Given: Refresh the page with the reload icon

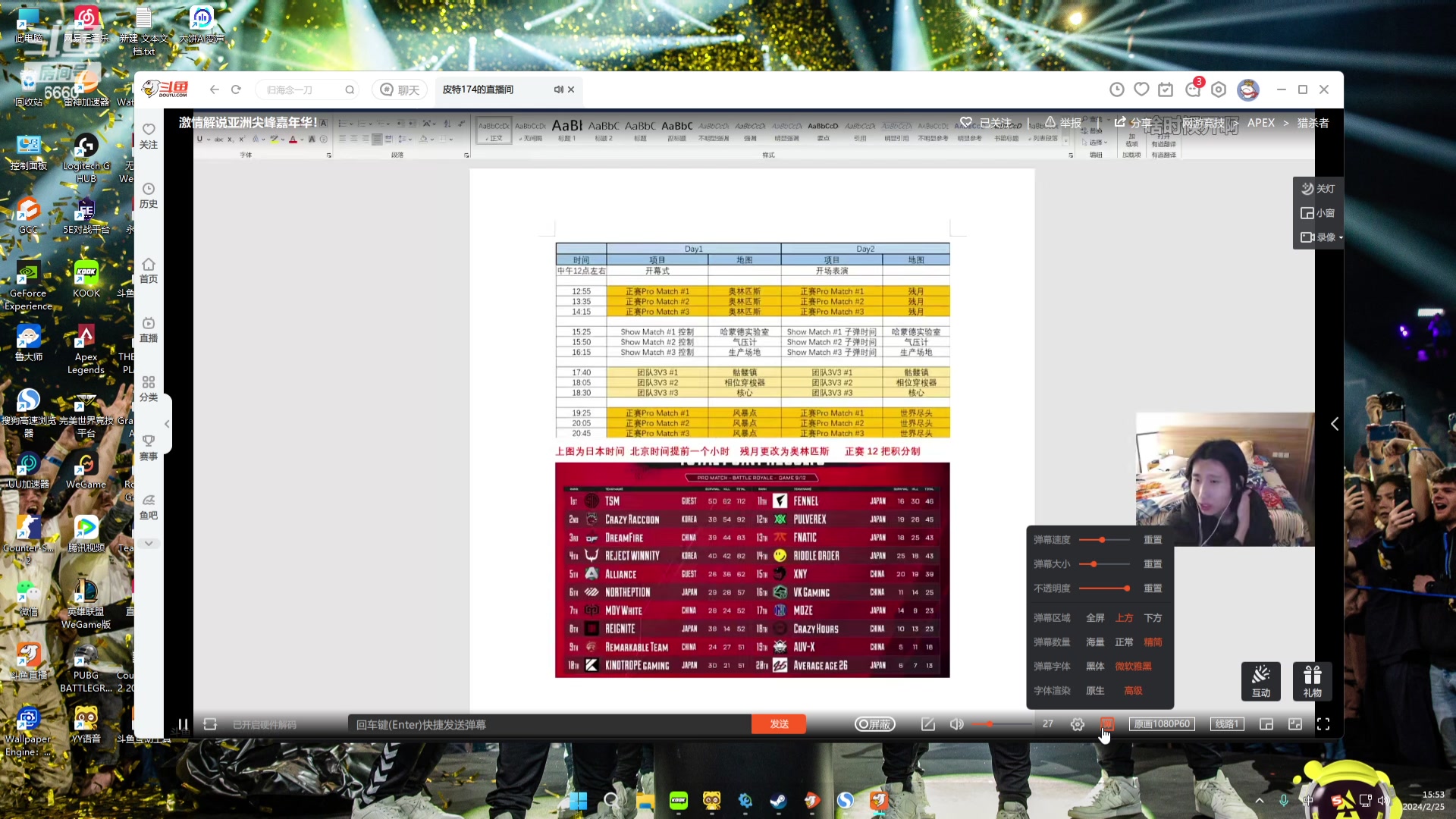Looking at the screenshot, I should pos(236,89).
